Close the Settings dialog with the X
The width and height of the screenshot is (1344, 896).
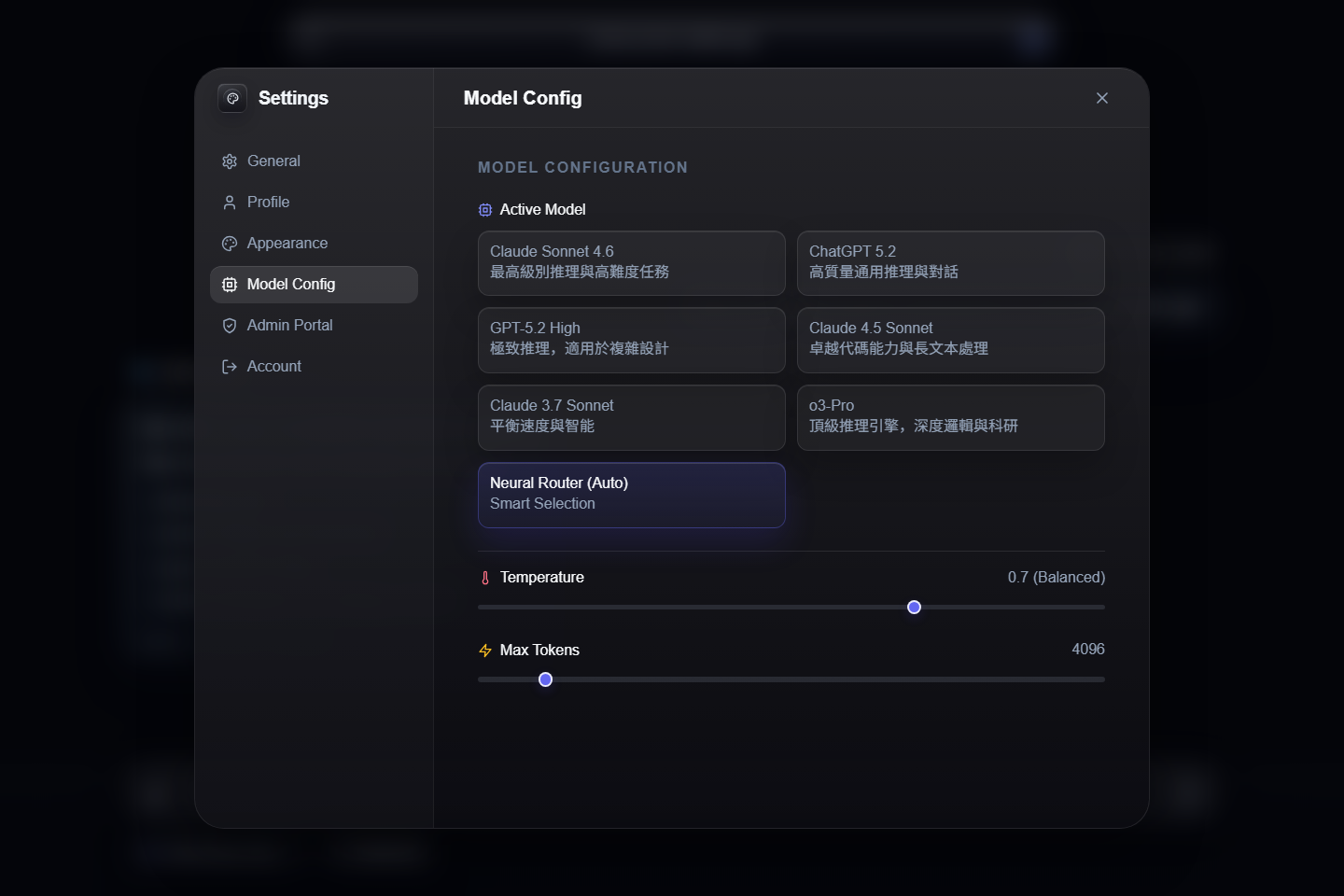tap(1102, 98)
